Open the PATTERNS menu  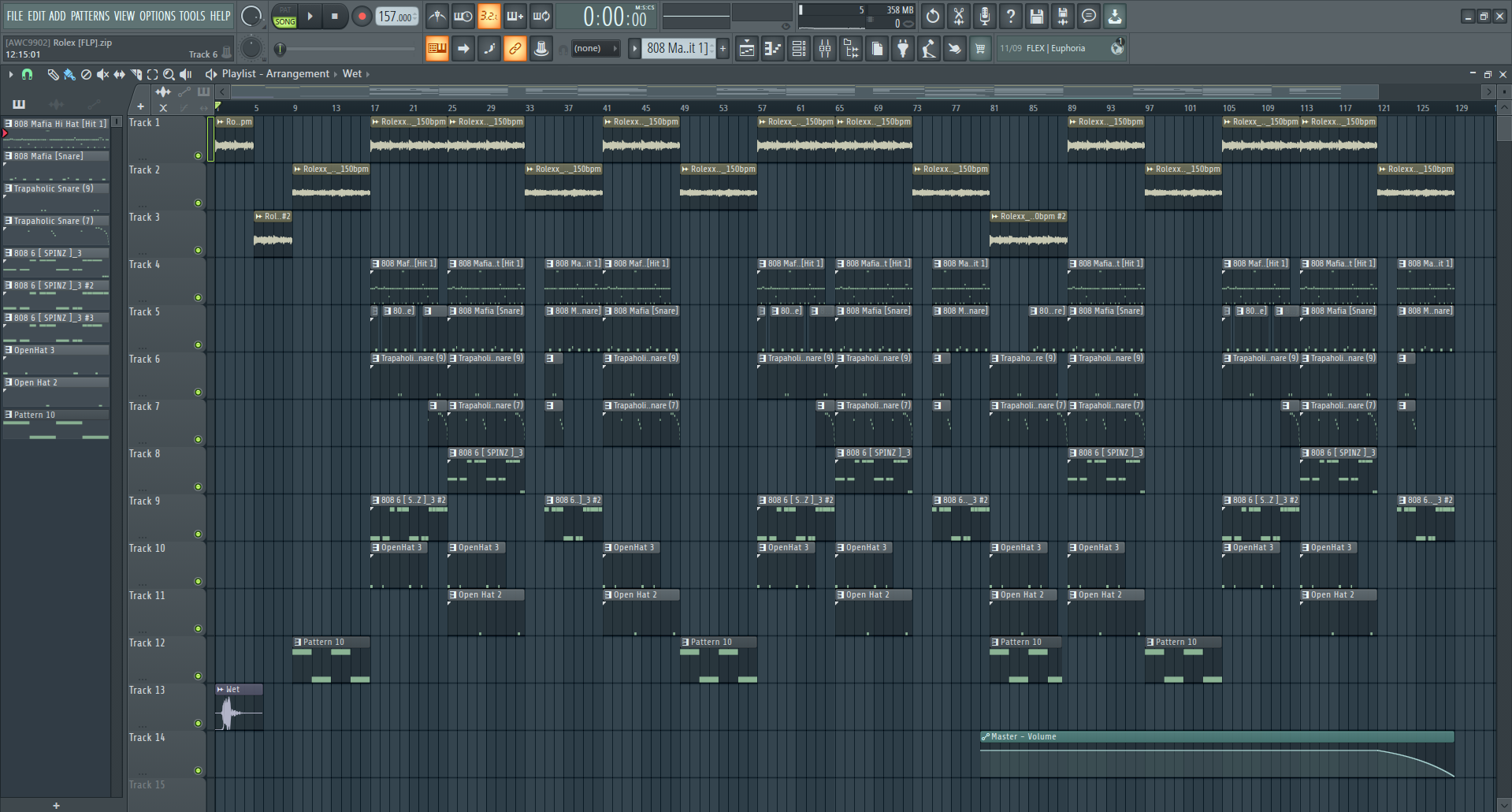coord(90,16)
